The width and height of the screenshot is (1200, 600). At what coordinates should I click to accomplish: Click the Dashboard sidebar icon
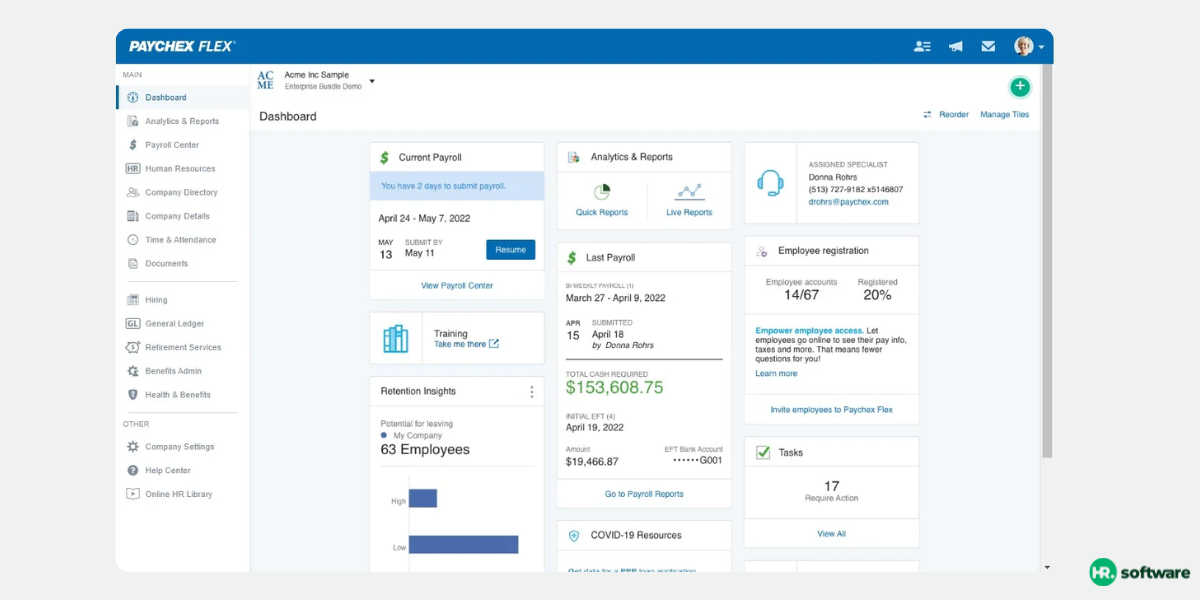pos(133,97)
